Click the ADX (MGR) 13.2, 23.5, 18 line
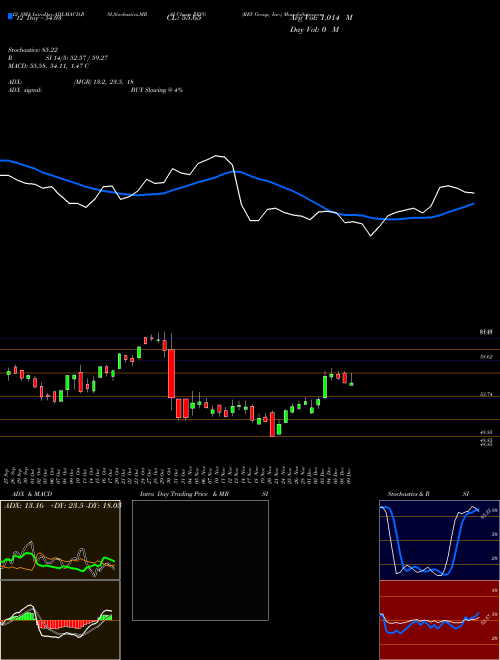Viewport: 500px width, 660px height. 71,82
